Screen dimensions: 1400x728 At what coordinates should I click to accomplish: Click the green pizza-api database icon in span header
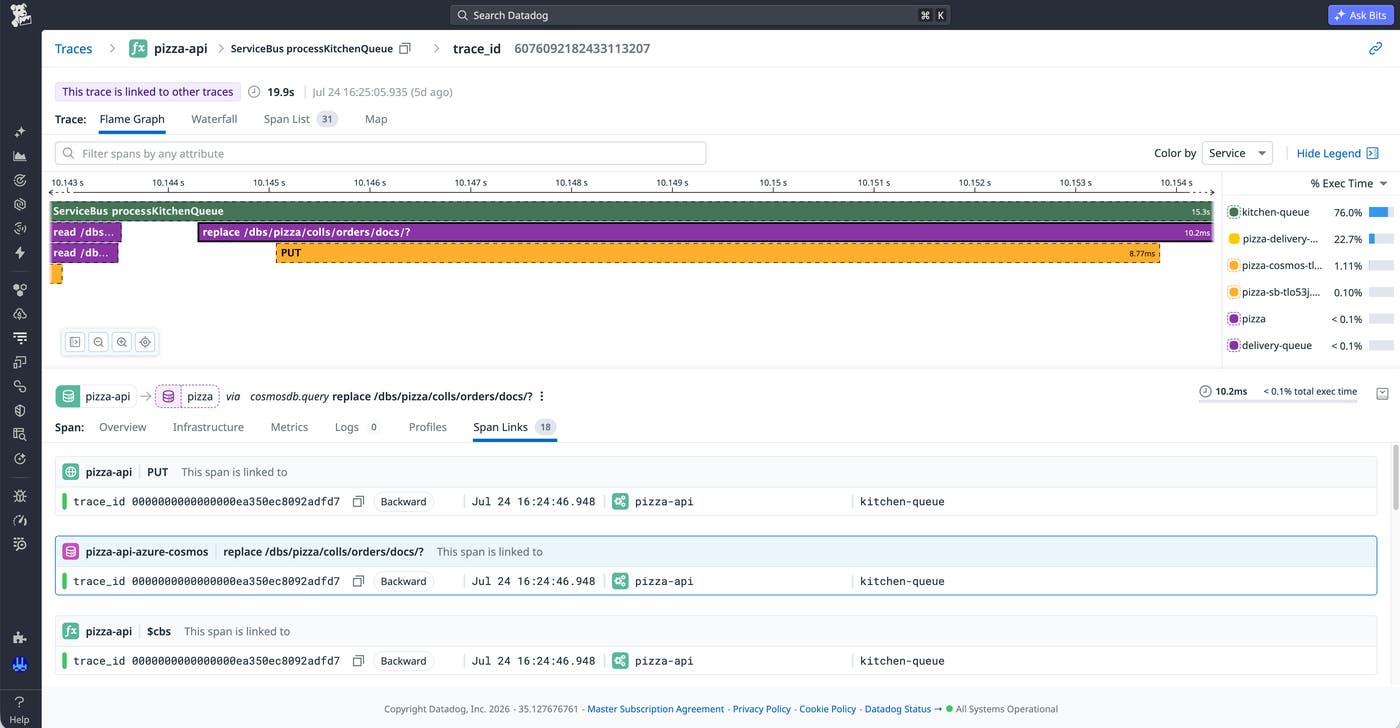68,396
